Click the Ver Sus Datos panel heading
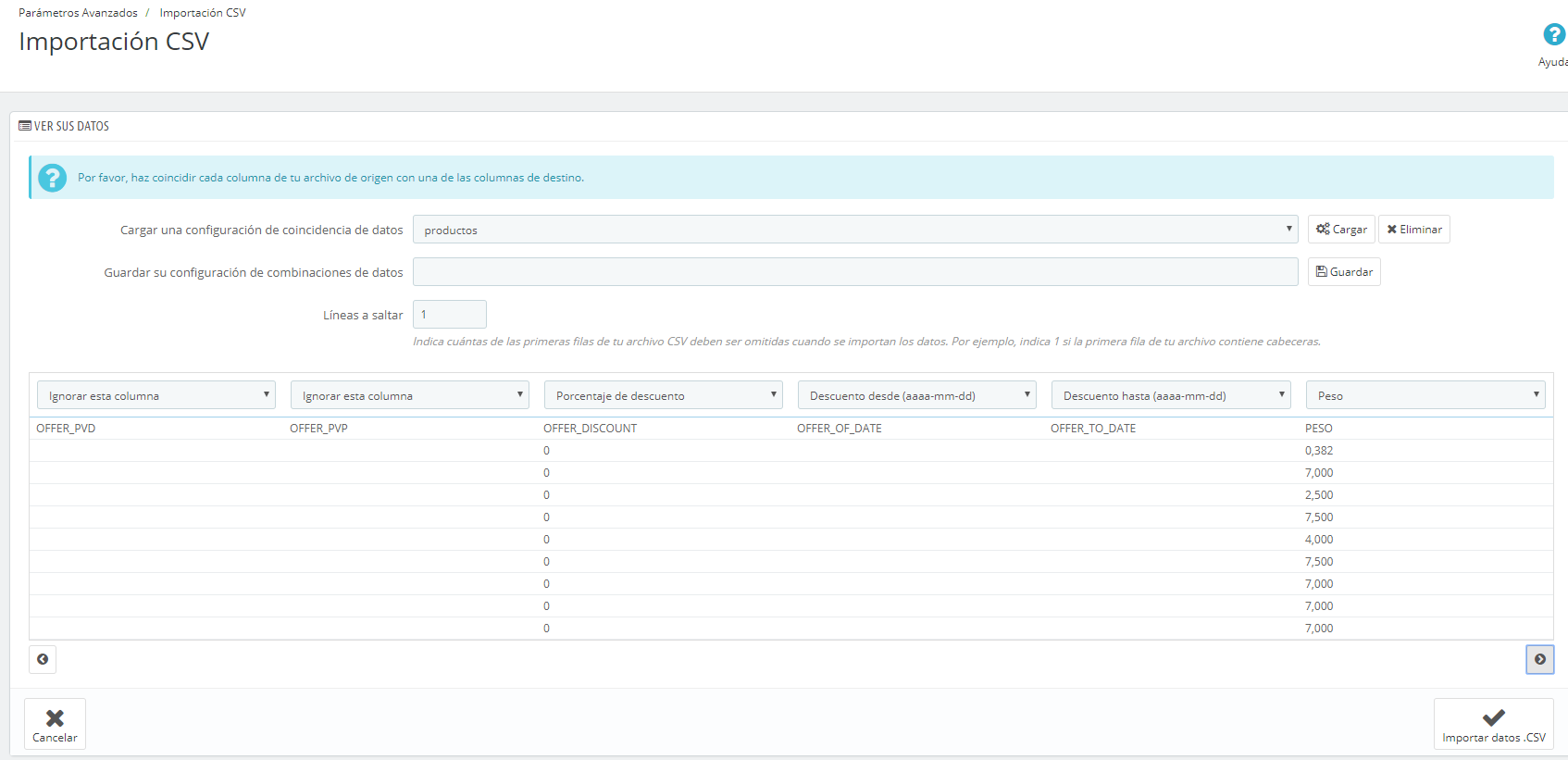The width and height of the screenshot is (1568, 760). click(x=71, y=126)
